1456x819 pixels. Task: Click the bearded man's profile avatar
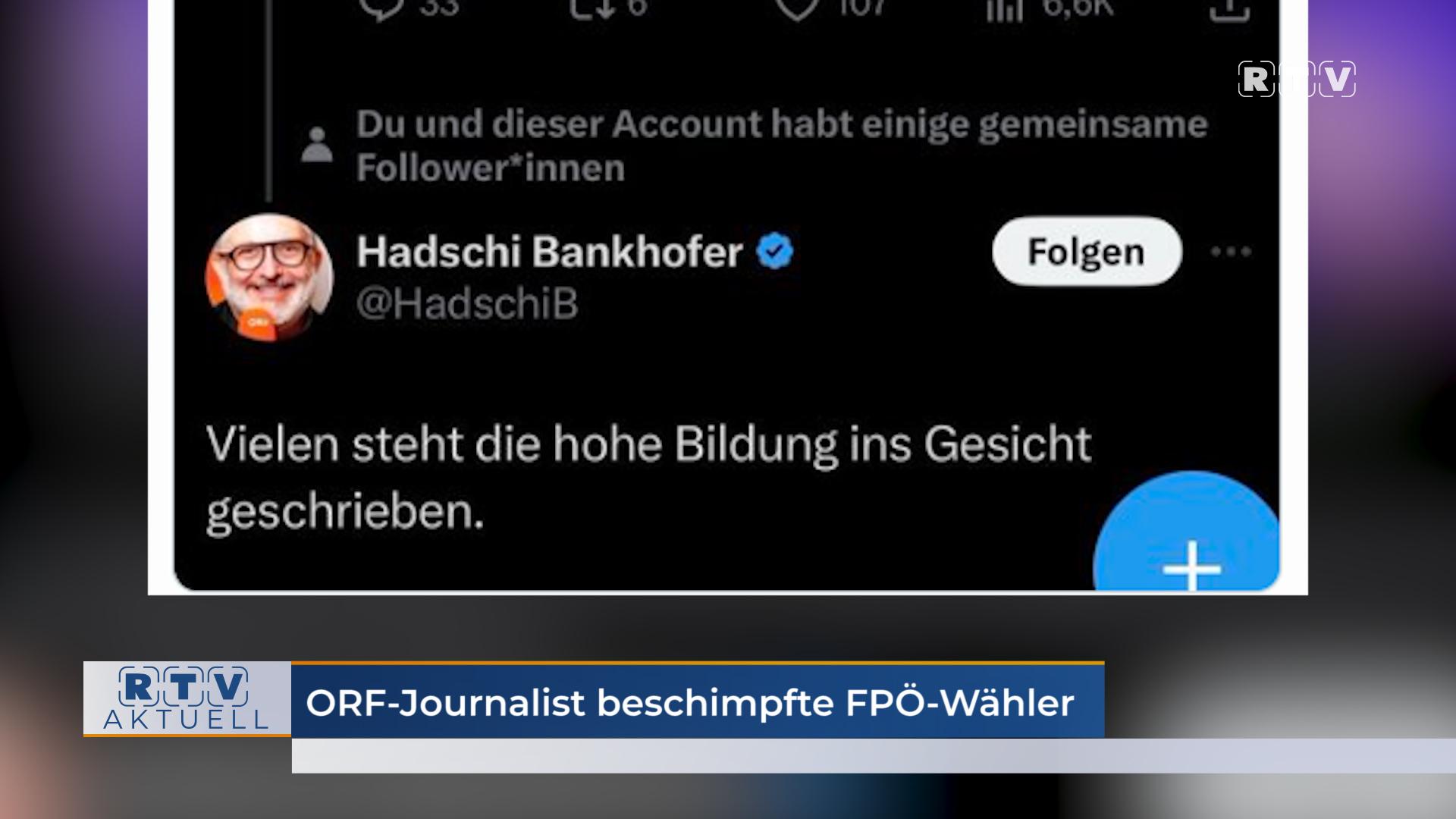click(268, 278)
